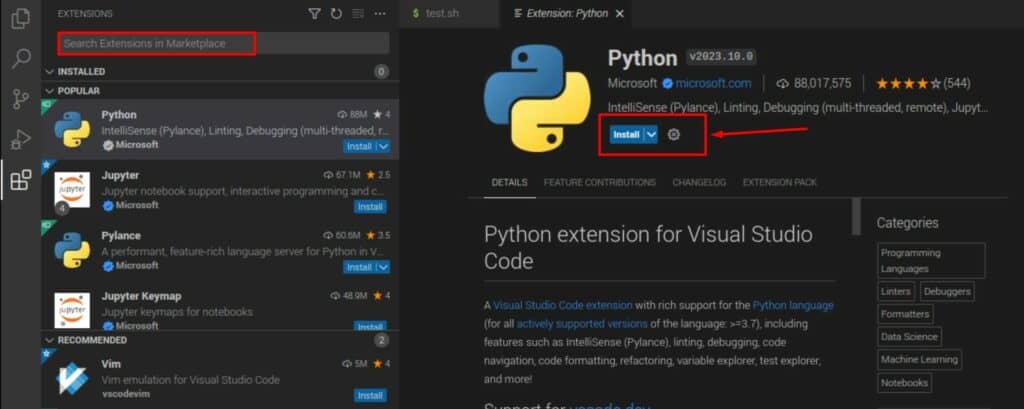Screen dimensions: 1024x409
Task: Open the actively supported versions link
Action: coord(582,323)
